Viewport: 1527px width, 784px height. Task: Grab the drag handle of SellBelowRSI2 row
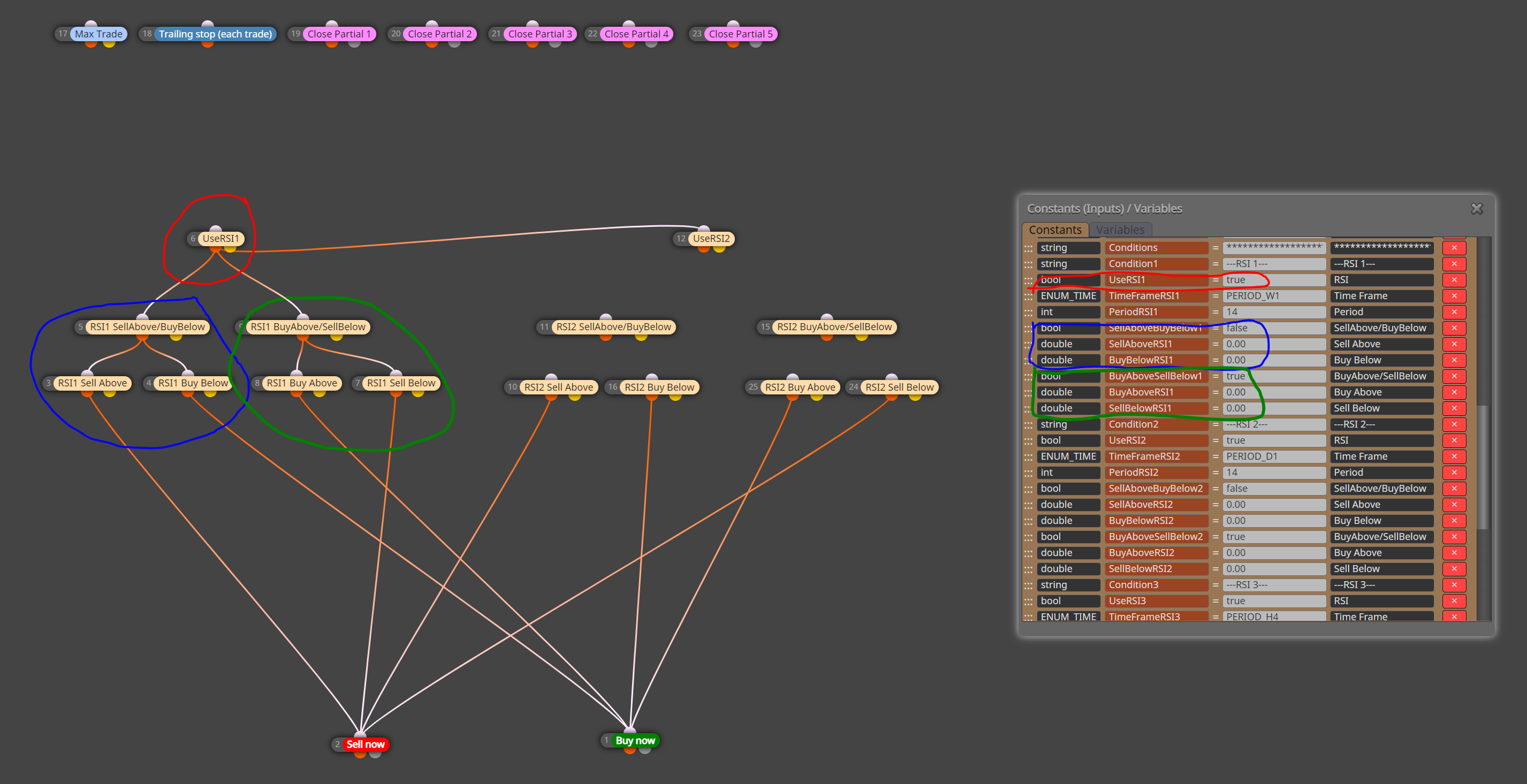point(1028,569)
